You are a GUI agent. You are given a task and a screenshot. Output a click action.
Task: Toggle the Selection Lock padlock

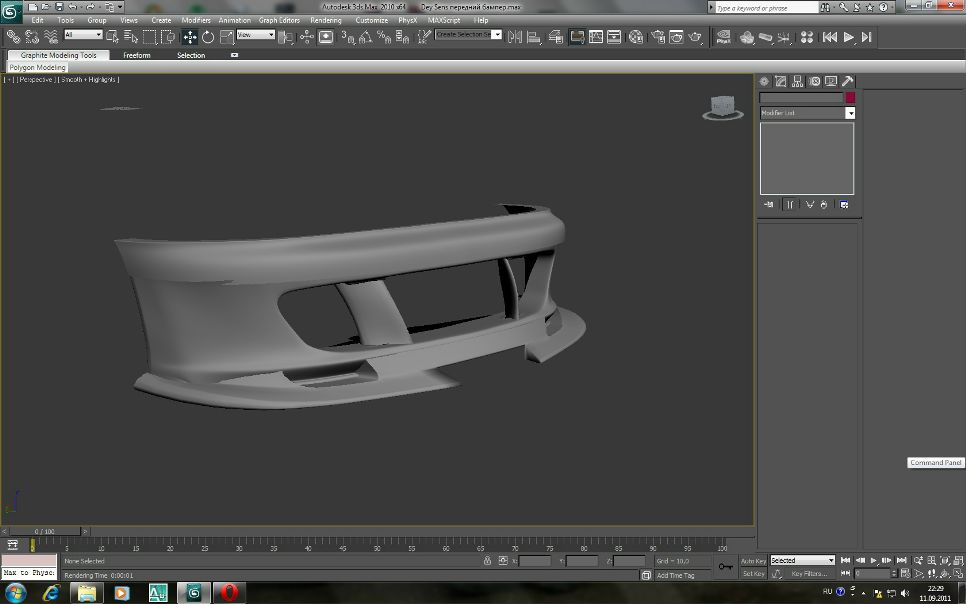487,561
